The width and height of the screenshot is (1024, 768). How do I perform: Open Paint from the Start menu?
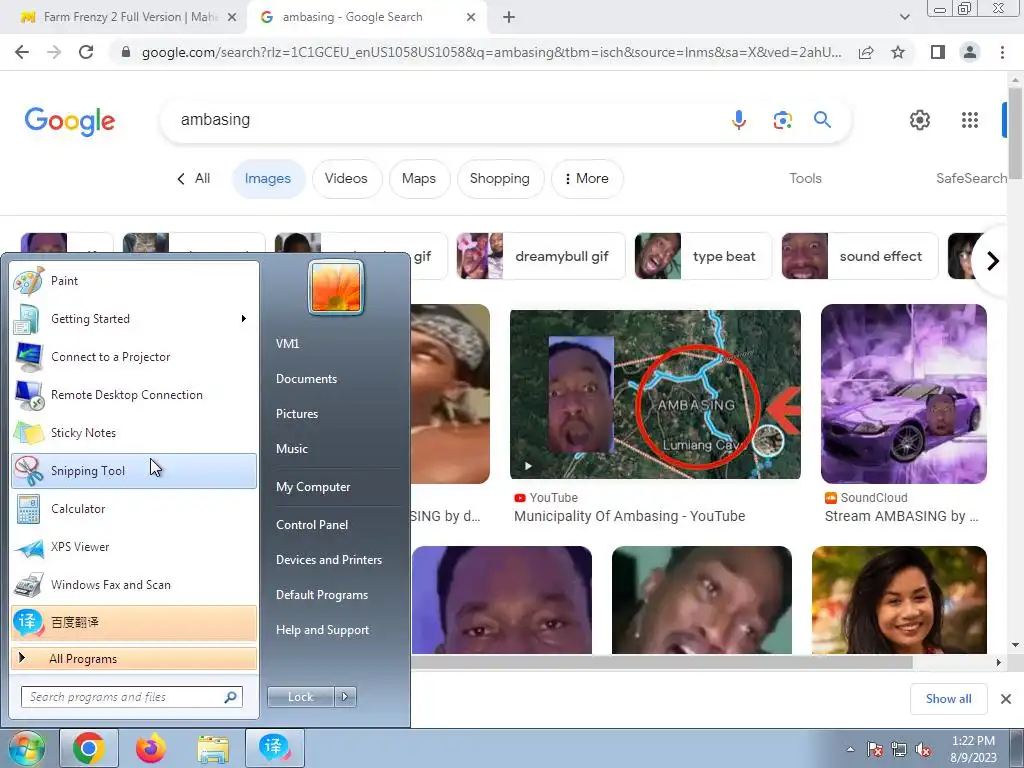pyautogui.click(x=134, y=281)
